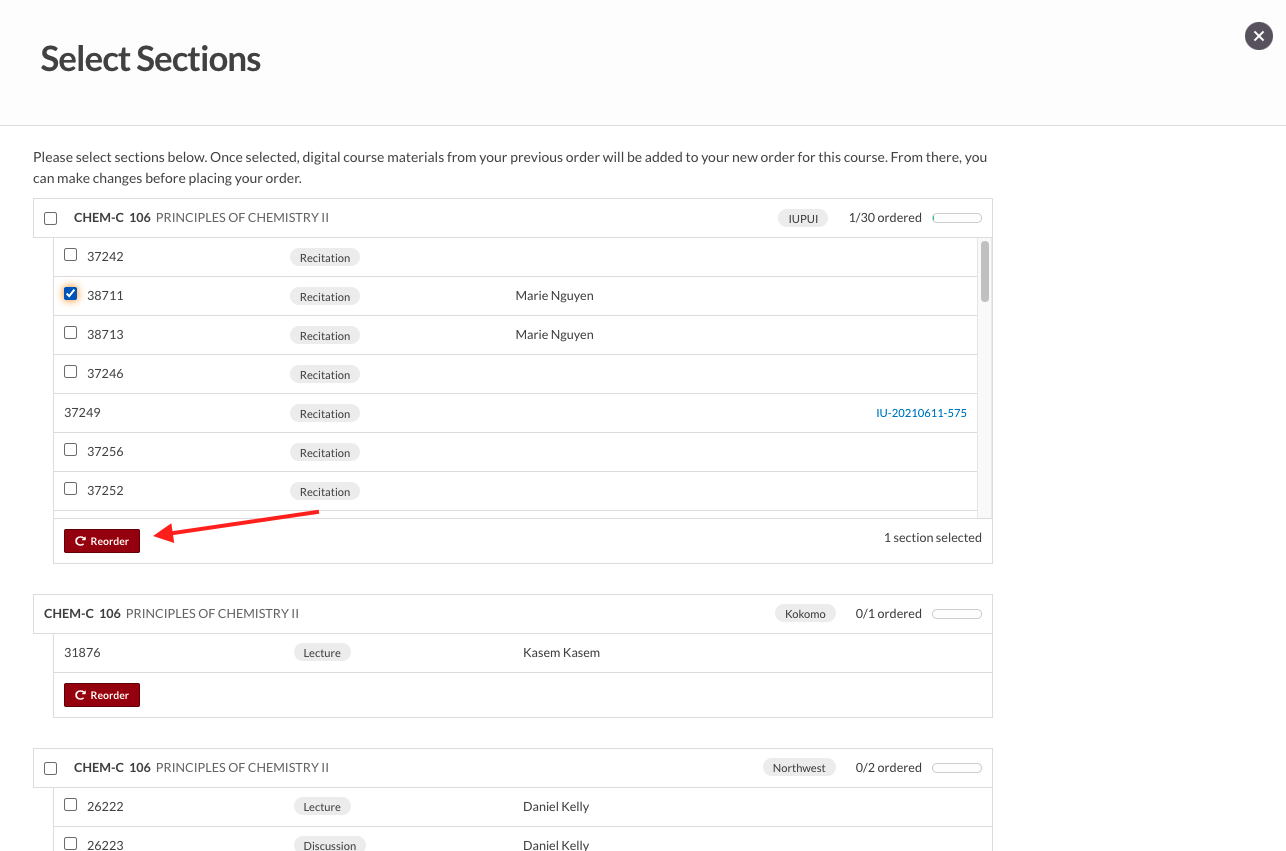The height and width of the screenshot is (851, 1286).
Task: Click section number 37249
Action: point(82,412)
